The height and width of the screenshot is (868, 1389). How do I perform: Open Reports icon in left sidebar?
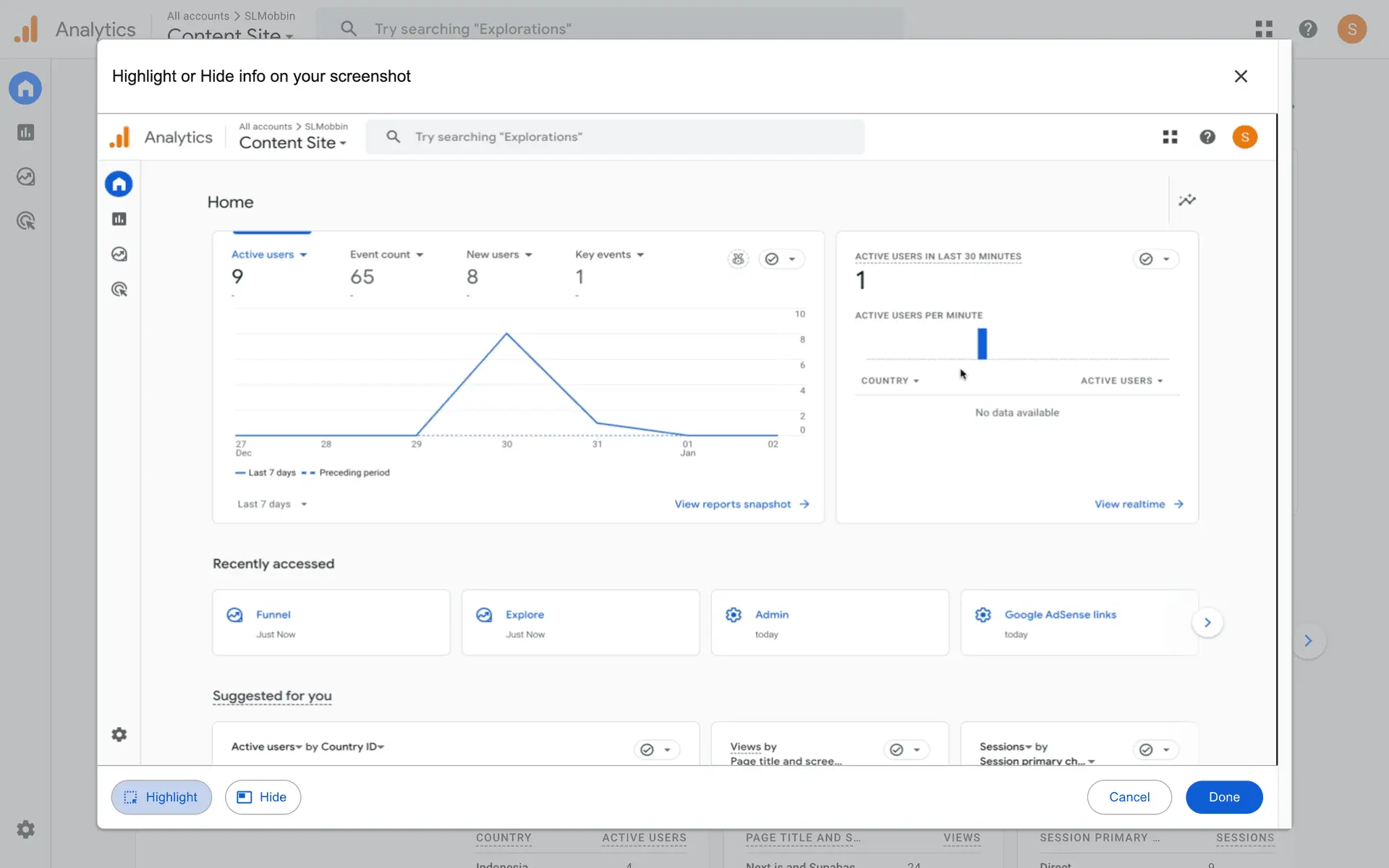point(119,219)
